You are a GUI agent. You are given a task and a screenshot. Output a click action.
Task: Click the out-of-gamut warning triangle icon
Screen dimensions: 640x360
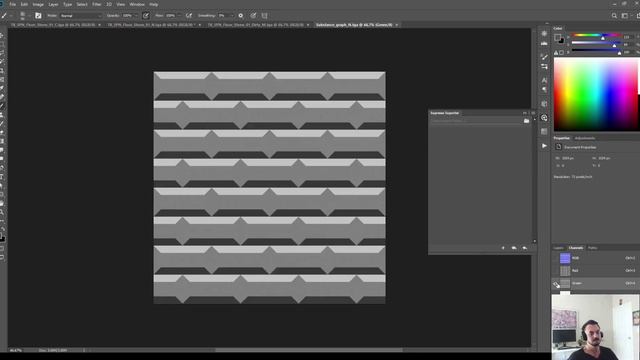click(556, 53)
